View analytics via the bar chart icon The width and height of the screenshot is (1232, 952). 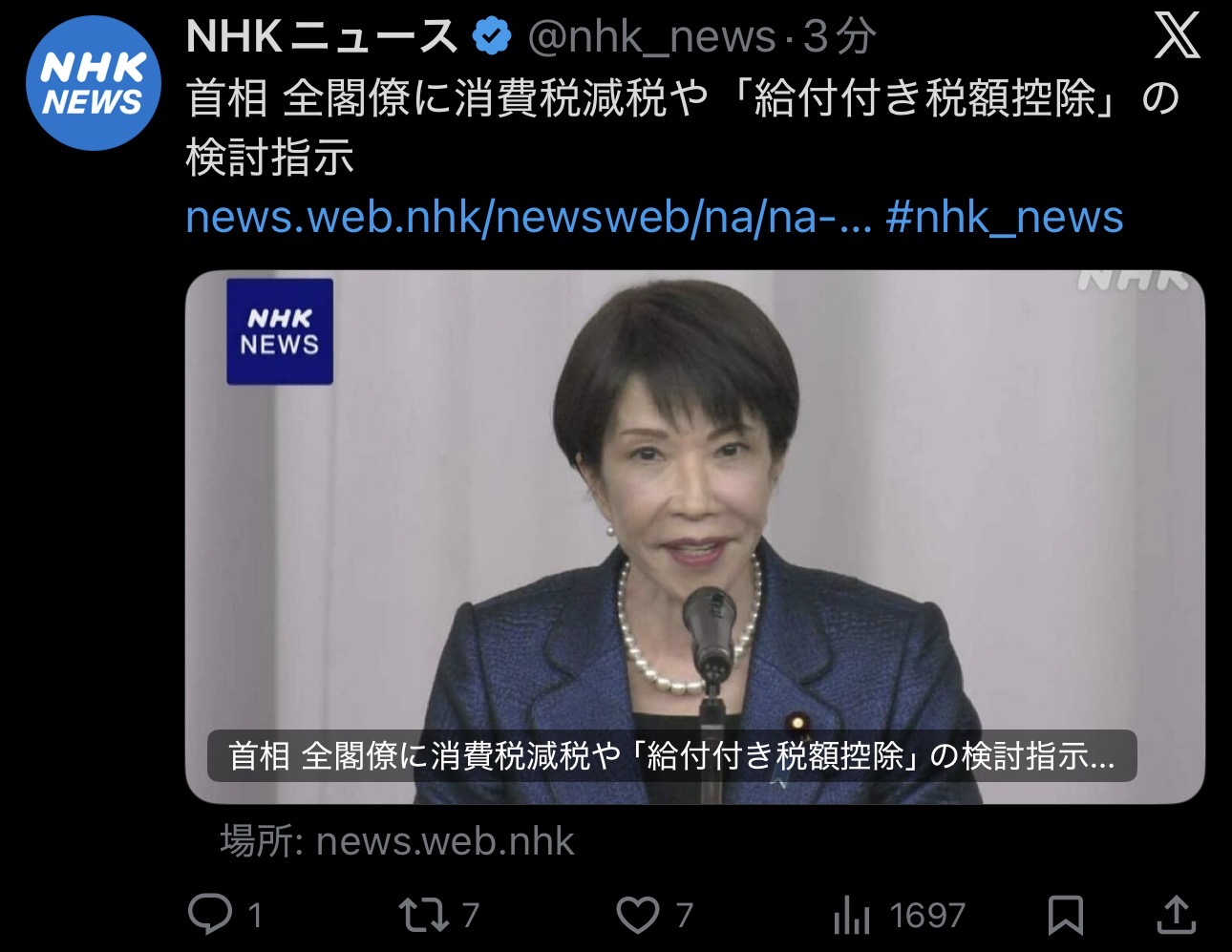pos(851,916)
